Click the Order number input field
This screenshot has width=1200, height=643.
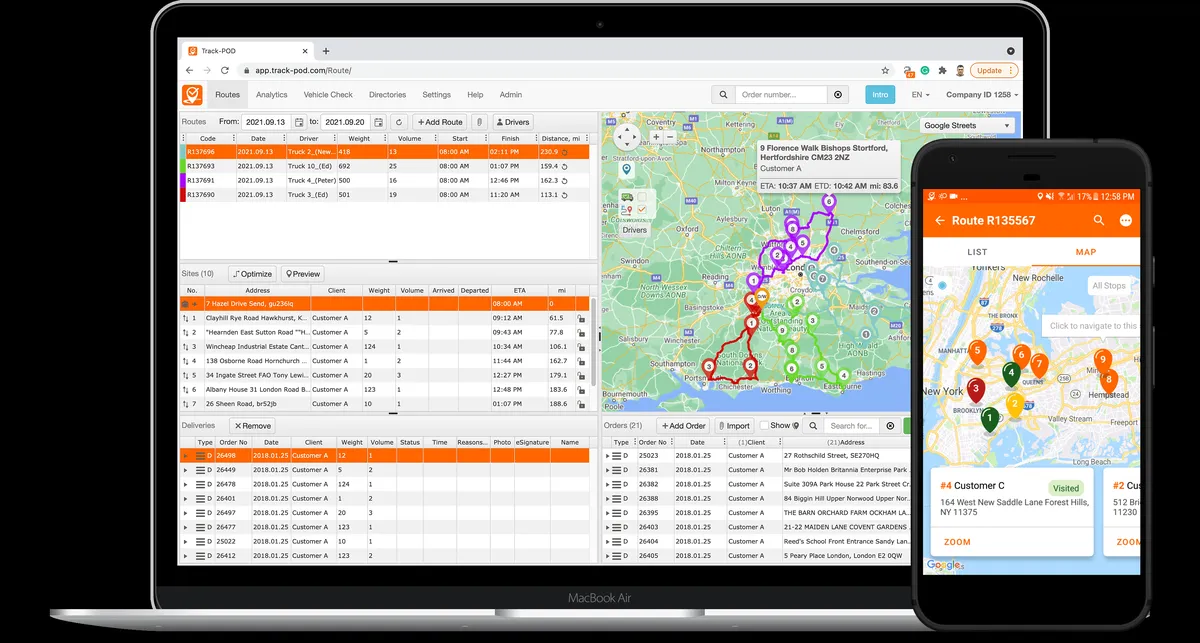(782, 95)
